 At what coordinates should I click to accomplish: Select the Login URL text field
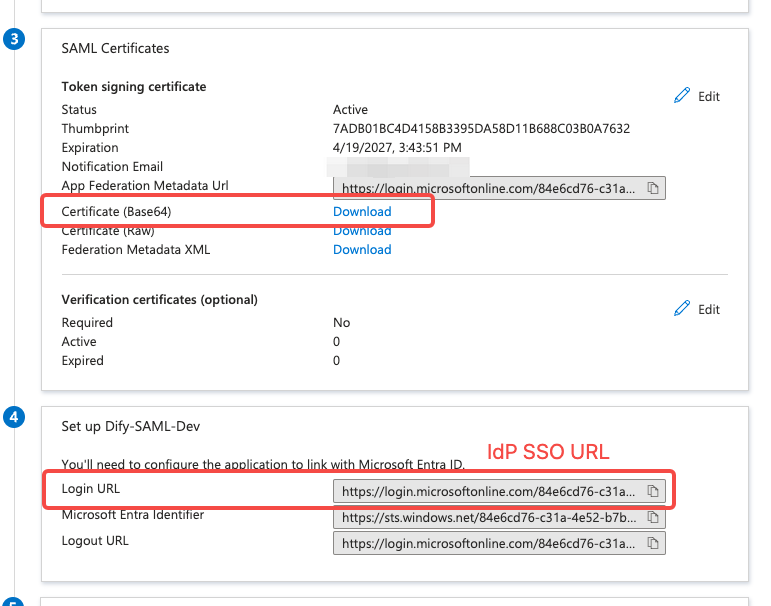coord(499,491)
